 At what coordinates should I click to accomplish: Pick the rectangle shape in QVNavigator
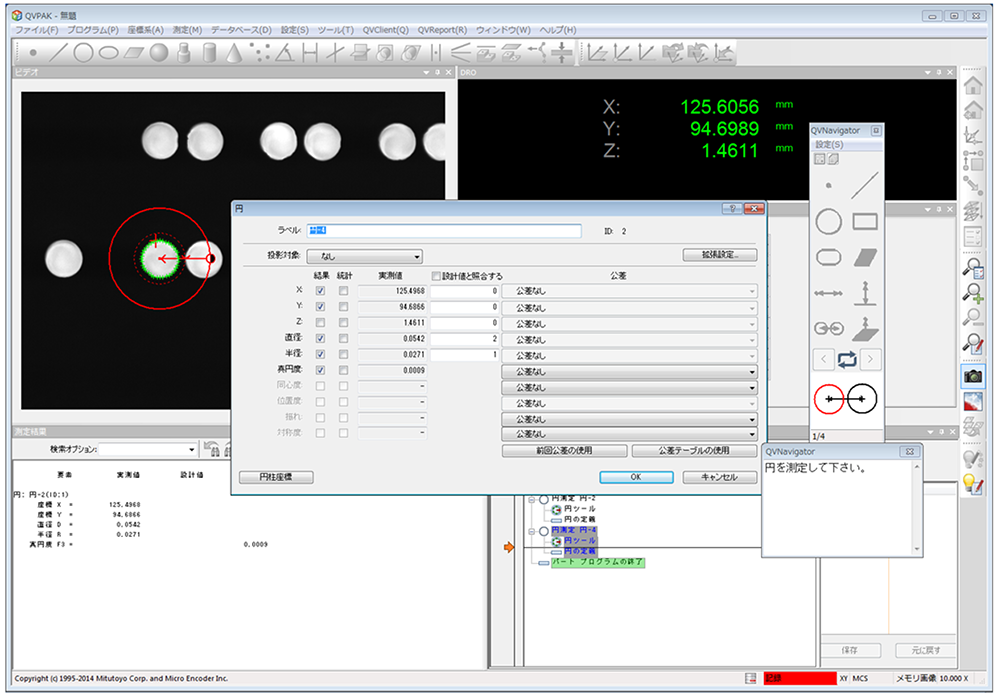[x=864, y=222]
